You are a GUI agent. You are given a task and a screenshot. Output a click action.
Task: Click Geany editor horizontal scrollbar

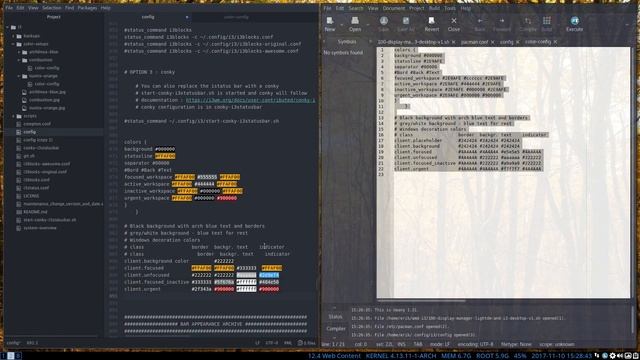pyautogui.click(x=421, y=301)
